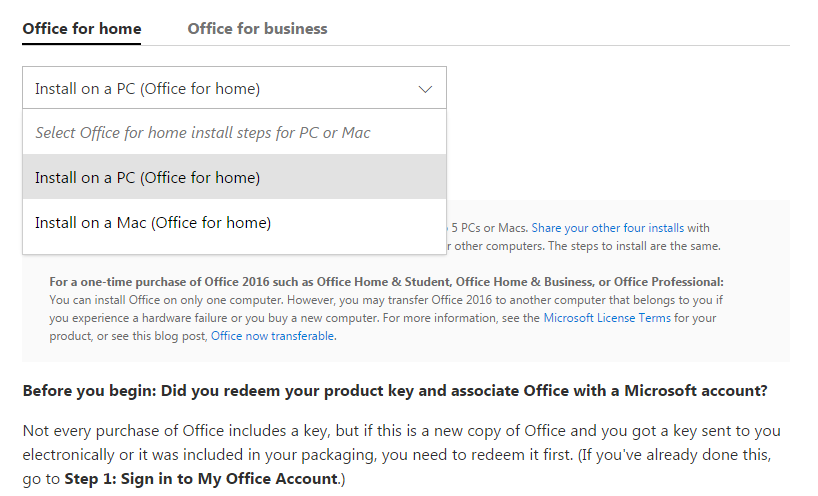Screen dimensions: 818x496
Task: Open the 'Office now transferable' blog link
Action: [x=272, y=336]
